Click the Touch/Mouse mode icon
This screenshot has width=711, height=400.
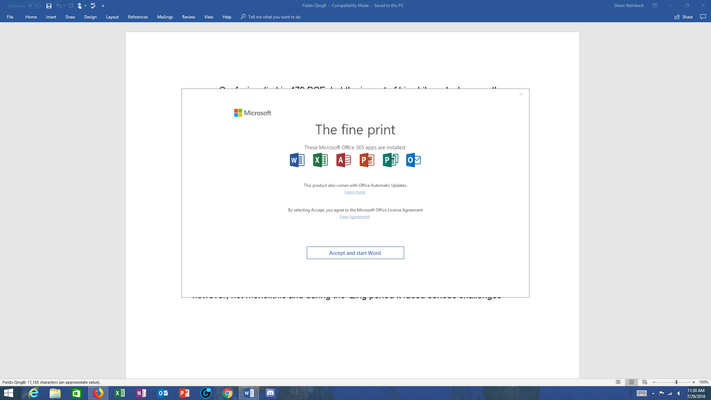(80, 6)
